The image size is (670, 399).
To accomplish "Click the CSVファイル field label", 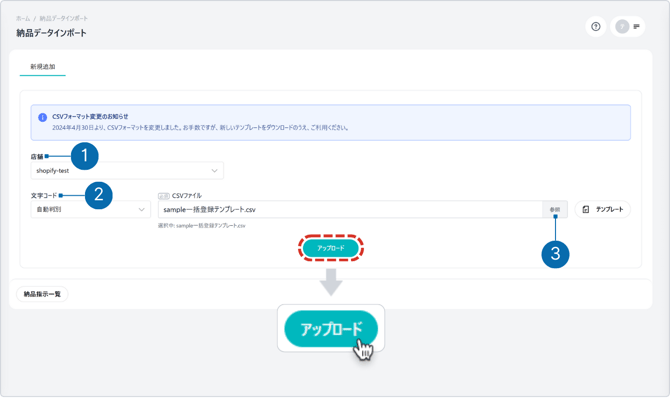I will pos(187,196).
